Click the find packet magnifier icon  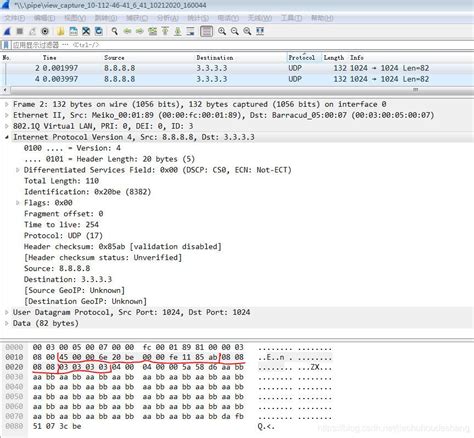[x=115, y=31]
